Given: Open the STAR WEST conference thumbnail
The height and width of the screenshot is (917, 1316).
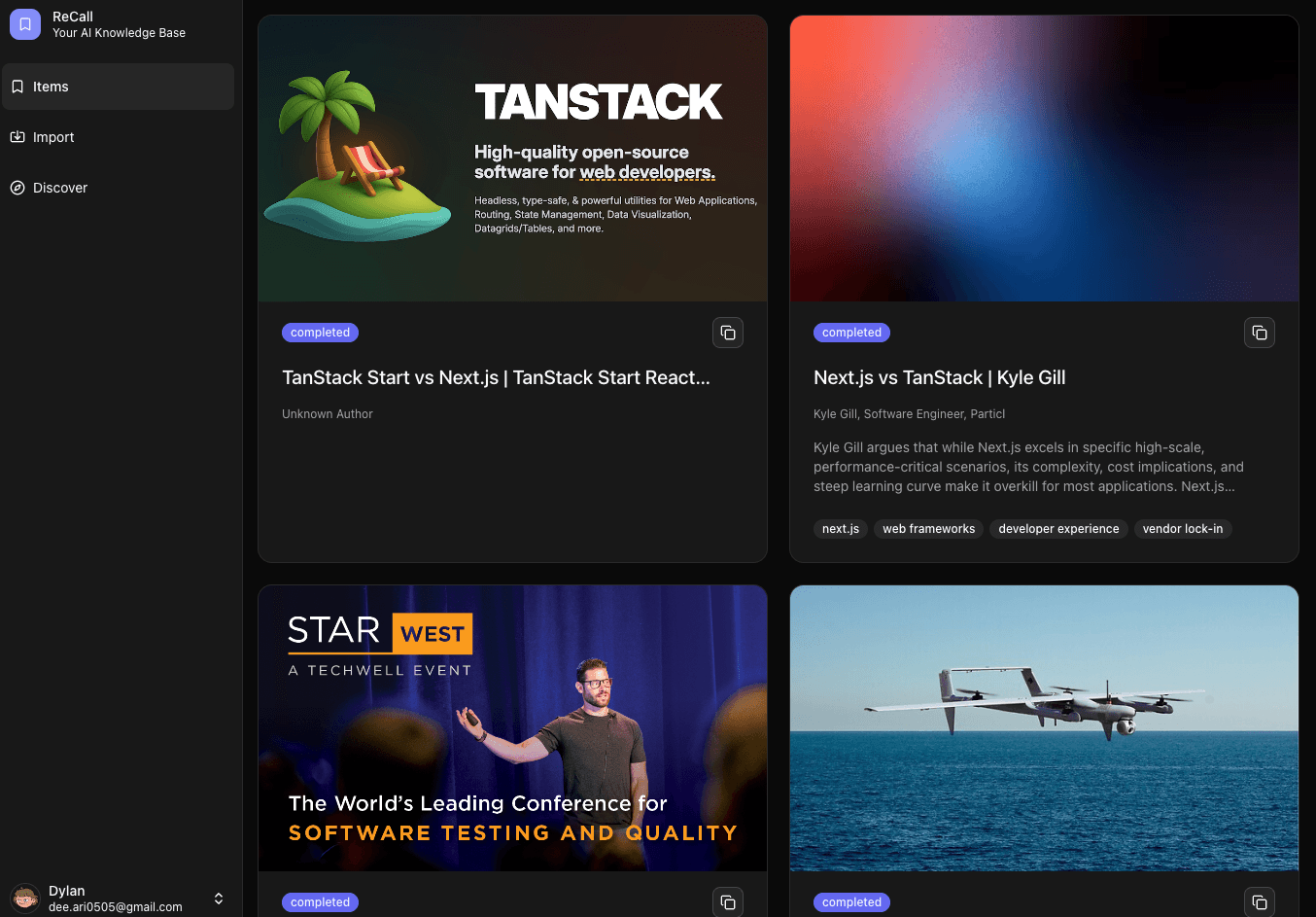Looking at the screenshot, I should click(x=512, y=726).
